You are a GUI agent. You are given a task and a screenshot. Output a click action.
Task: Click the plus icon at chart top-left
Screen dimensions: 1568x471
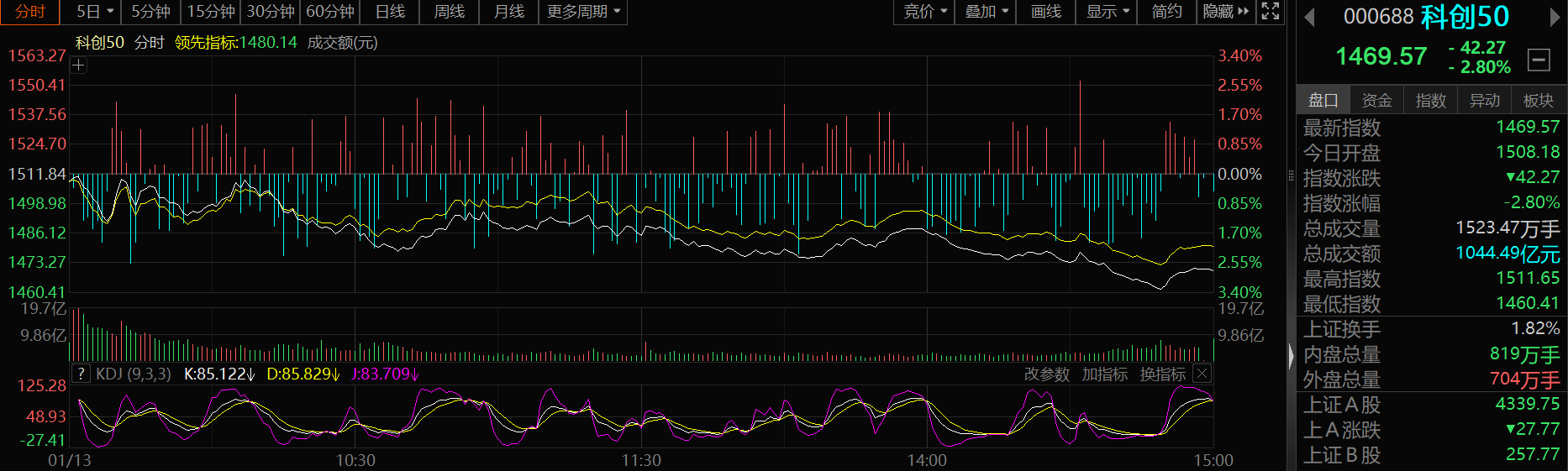[x=78, y=65]
